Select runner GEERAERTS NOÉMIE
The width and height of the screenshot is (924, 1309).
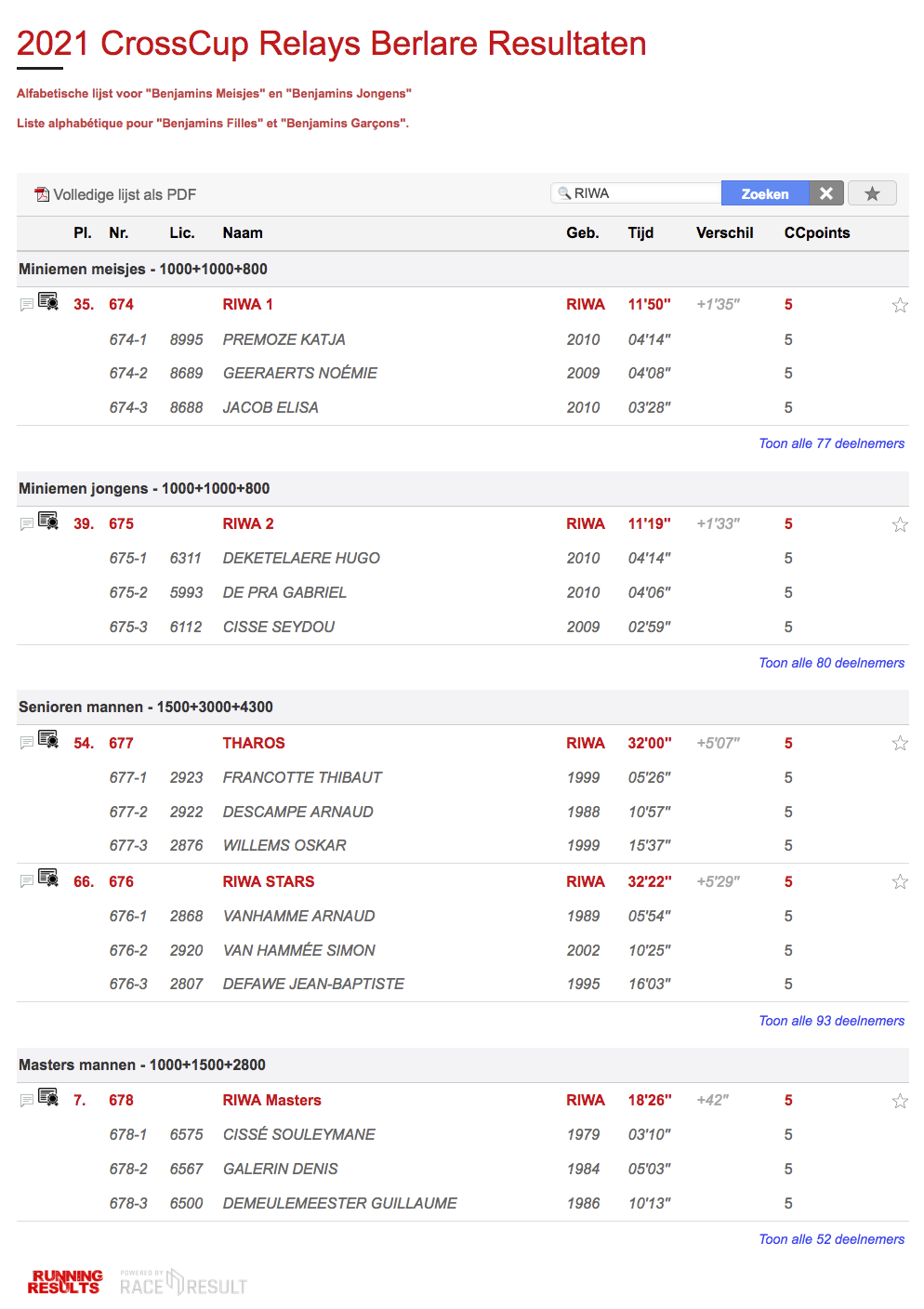point(300,373)
